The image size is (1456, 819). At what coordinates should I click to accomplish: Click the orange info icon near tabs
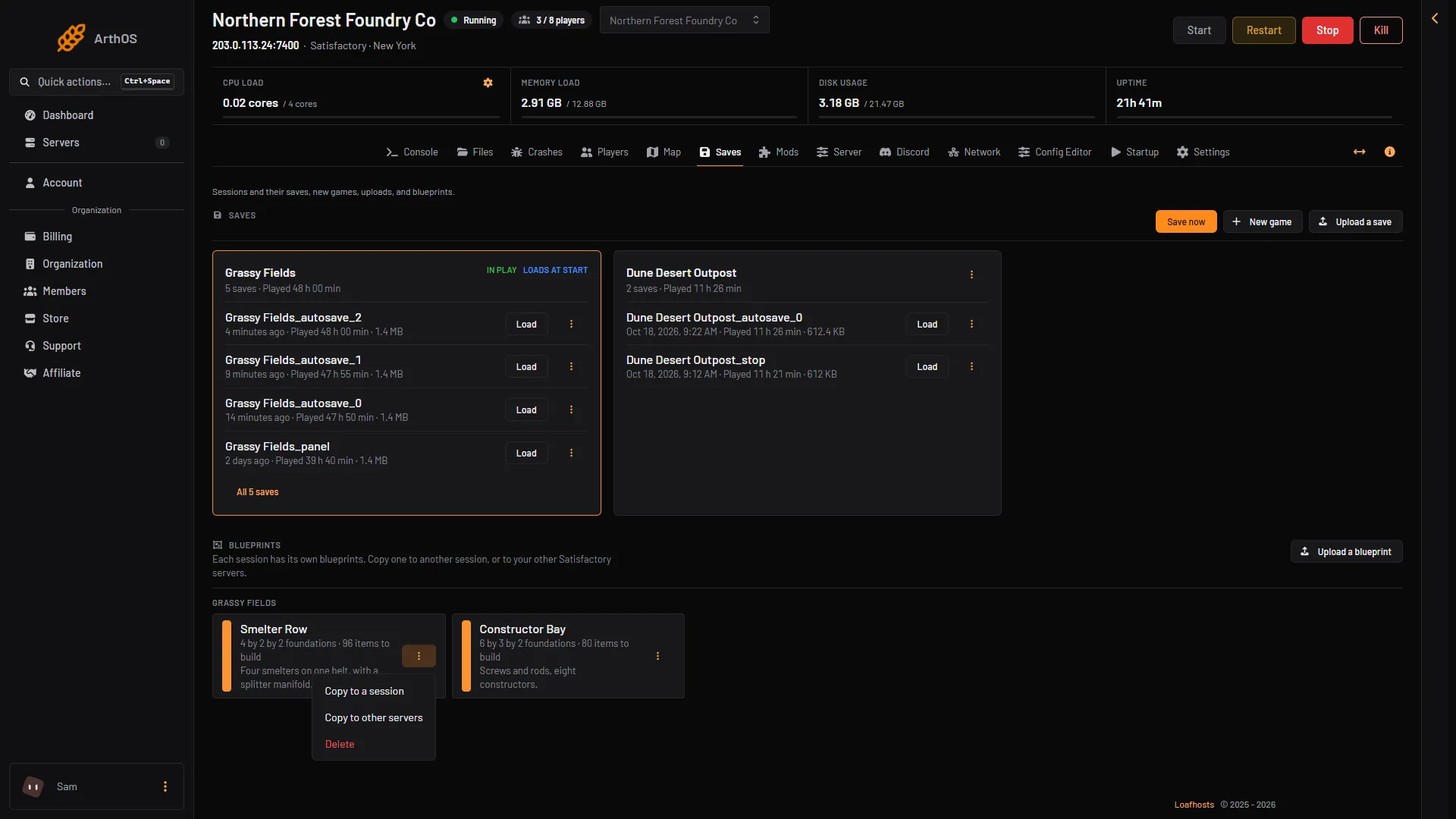(x=1389, y=152)
